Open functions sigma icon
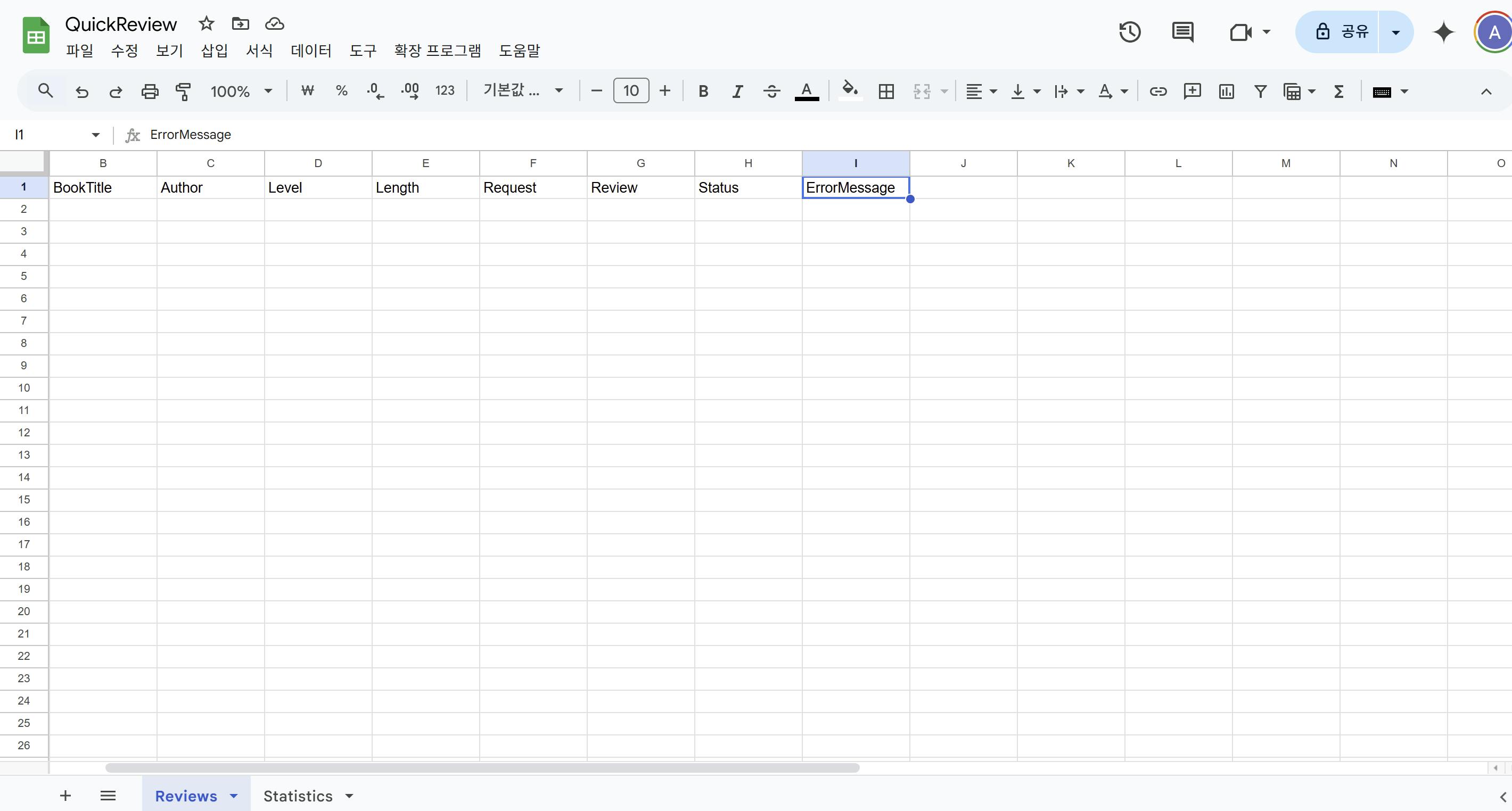This screenshot has width=1512, height=811. [1339, 91]
